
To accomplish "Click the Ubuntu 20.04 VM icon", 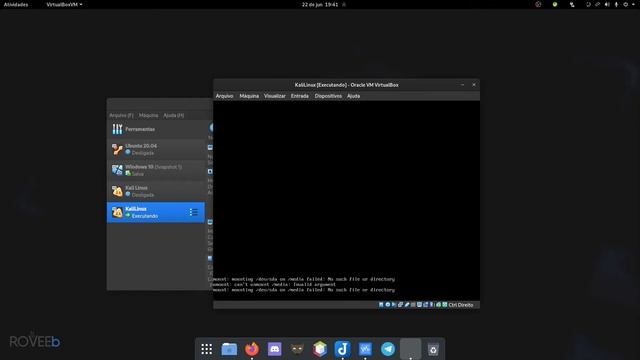I will click(x=117, y=149).
